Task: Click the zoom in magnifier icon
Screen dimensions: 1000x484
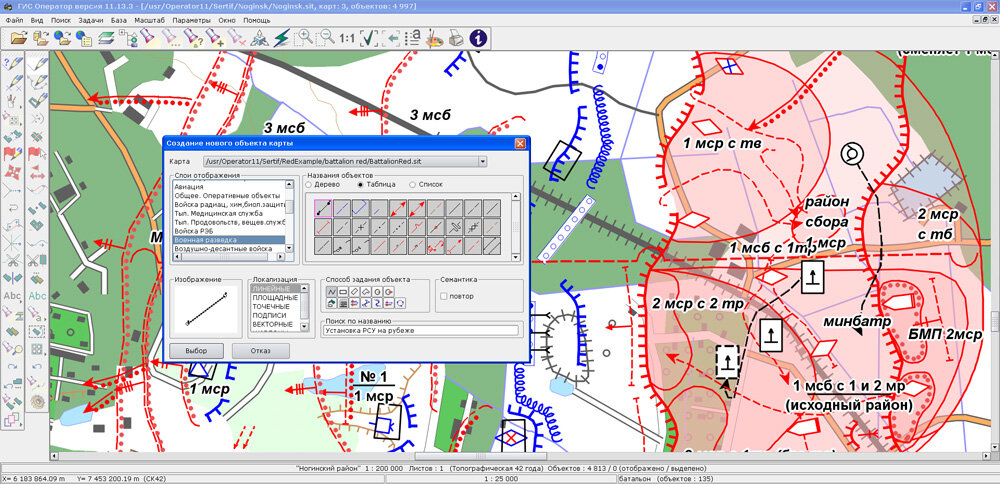Action: click(x=304, y=38)
